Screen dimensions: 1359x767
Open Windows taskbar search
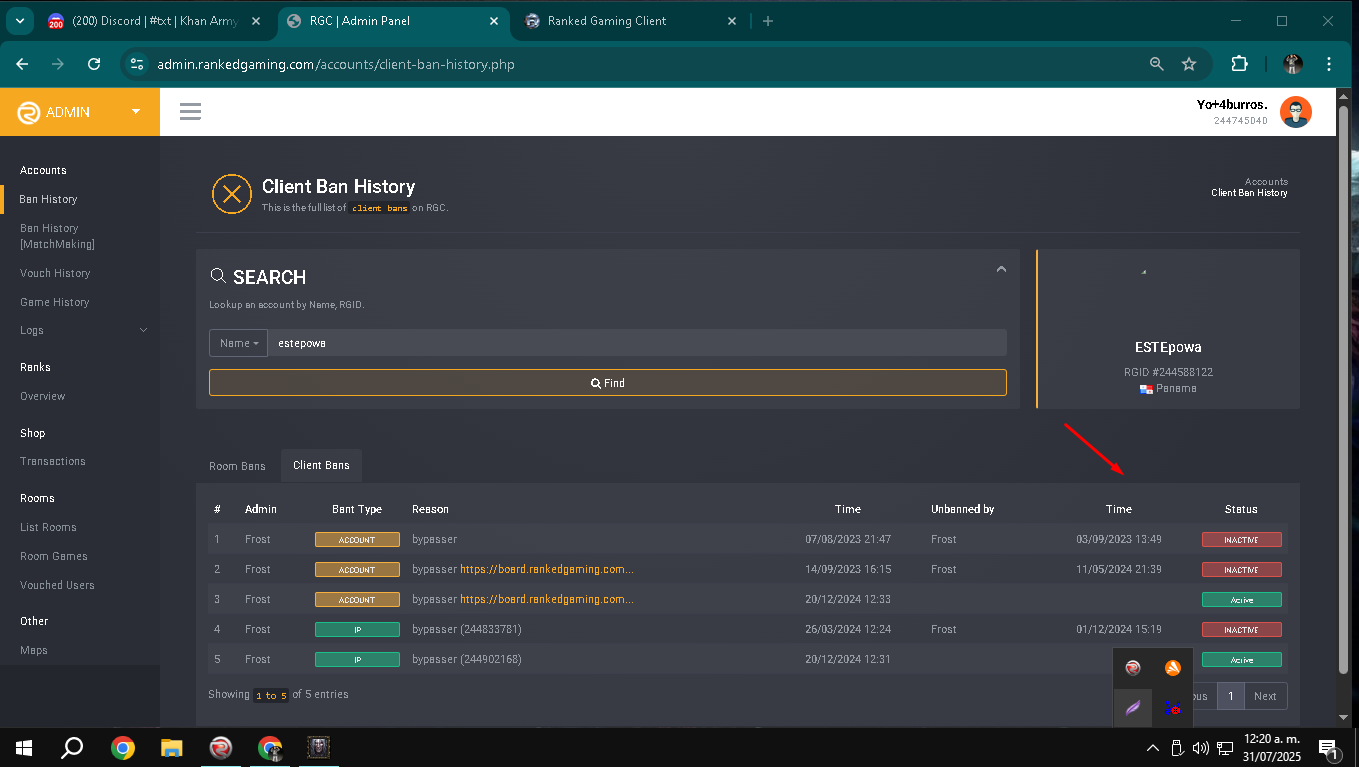pos(72,747)
